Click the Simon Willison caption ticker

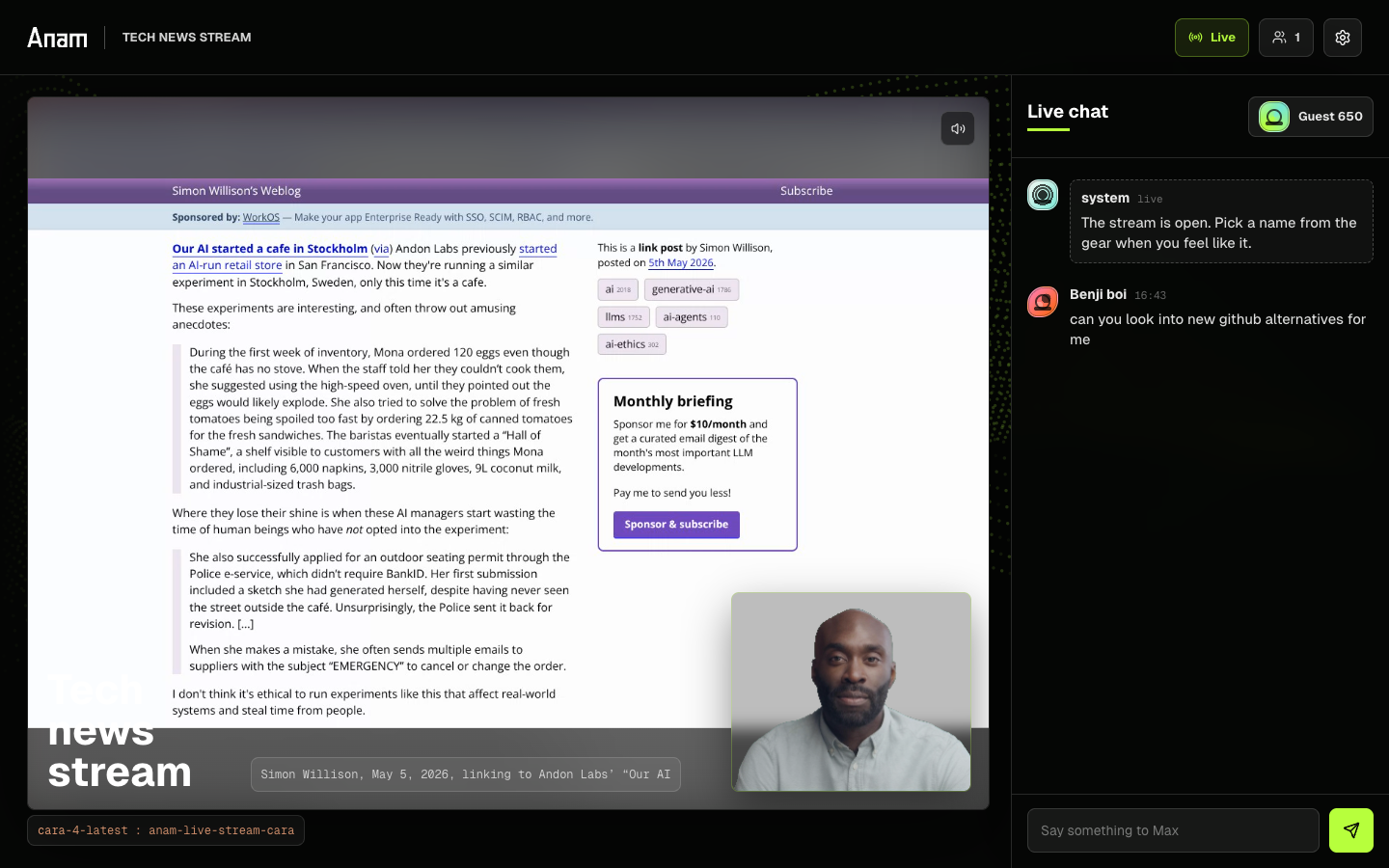[x=466, y=774]
